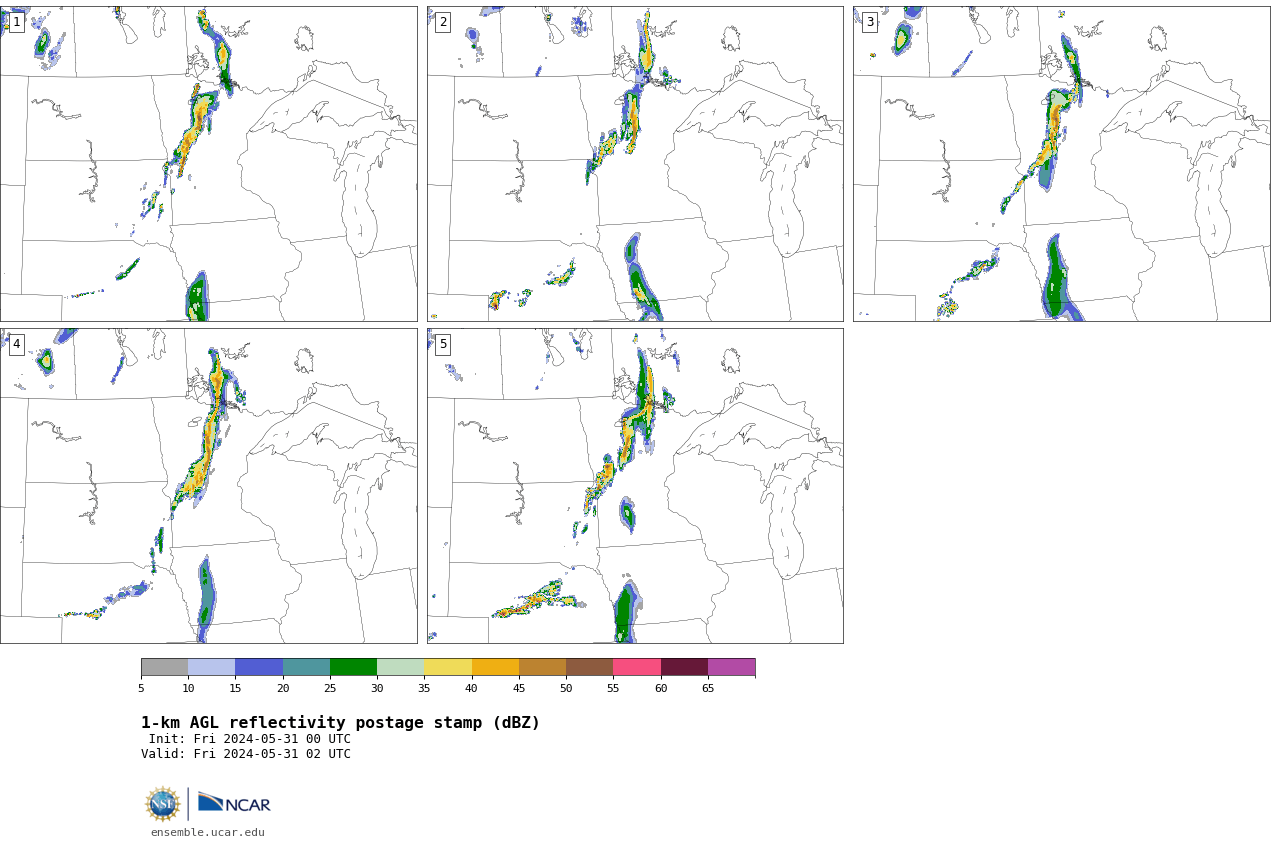Click the colorbar tick label 65

point(708,688)
